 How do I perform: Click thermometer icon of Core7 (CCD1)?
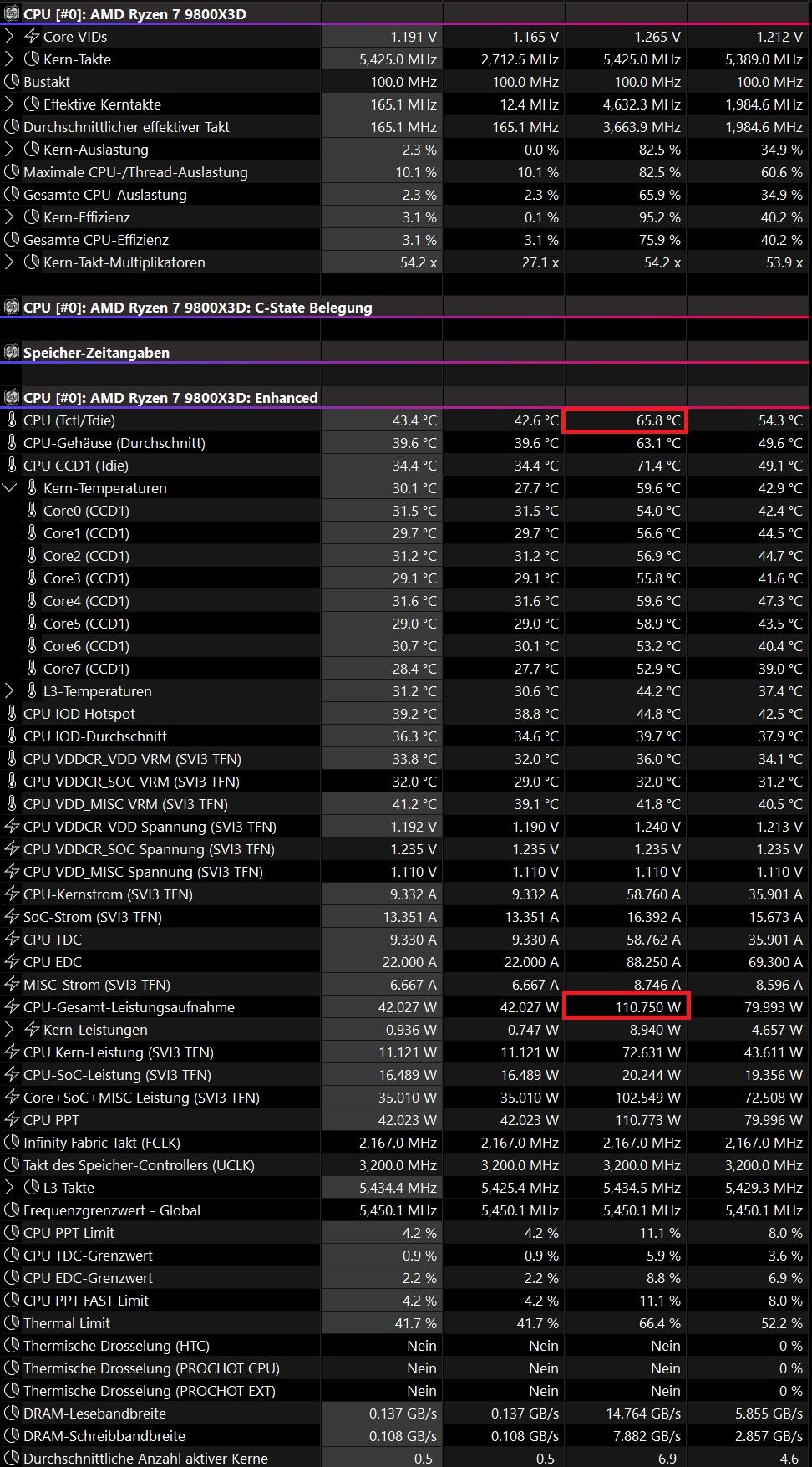point(32,669)
